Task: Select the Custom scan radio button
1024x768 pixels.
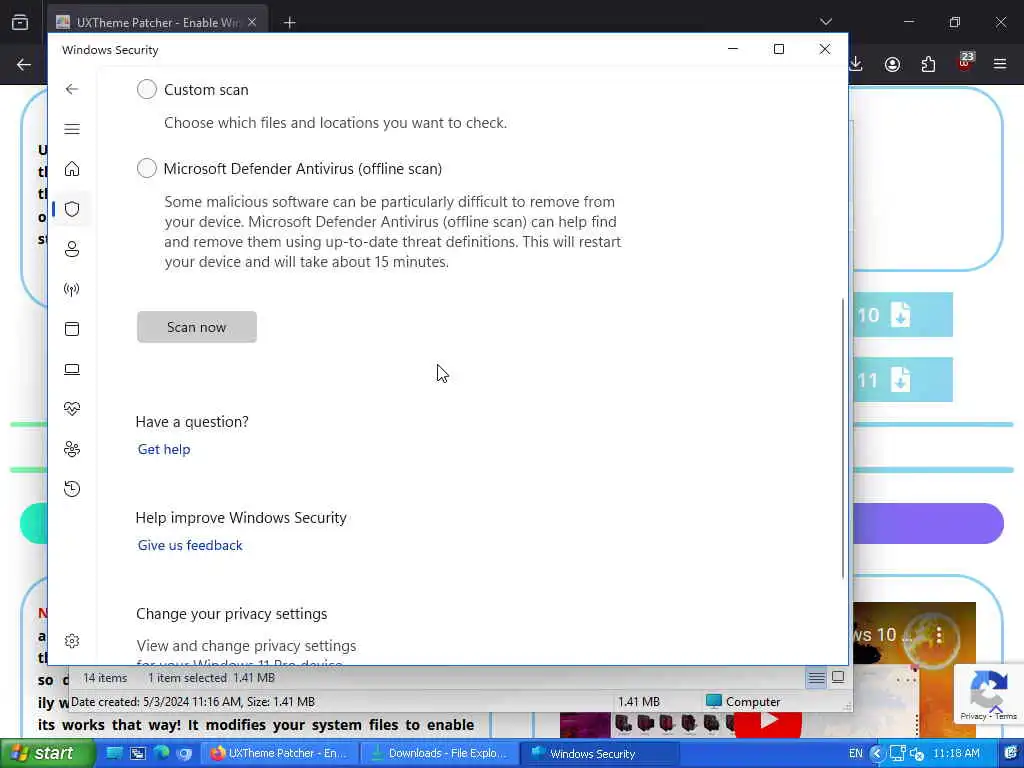Action: 147,89
